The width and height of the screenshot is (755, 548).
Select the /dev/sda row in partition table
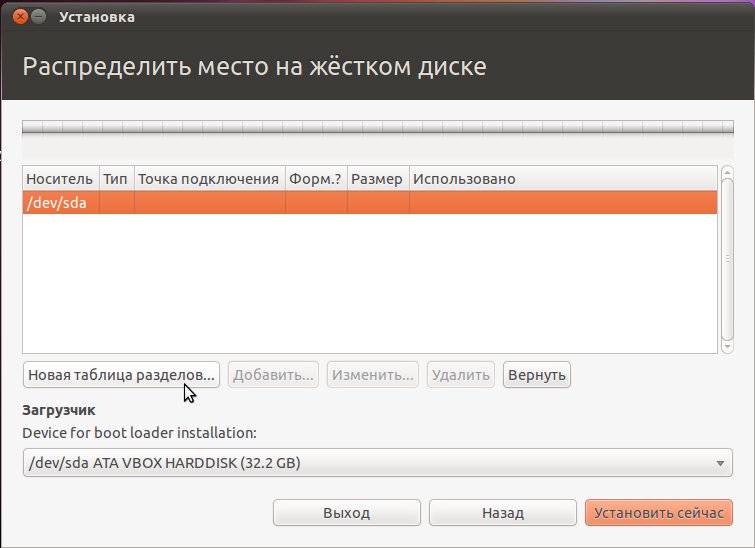click(x=370, y=202)
